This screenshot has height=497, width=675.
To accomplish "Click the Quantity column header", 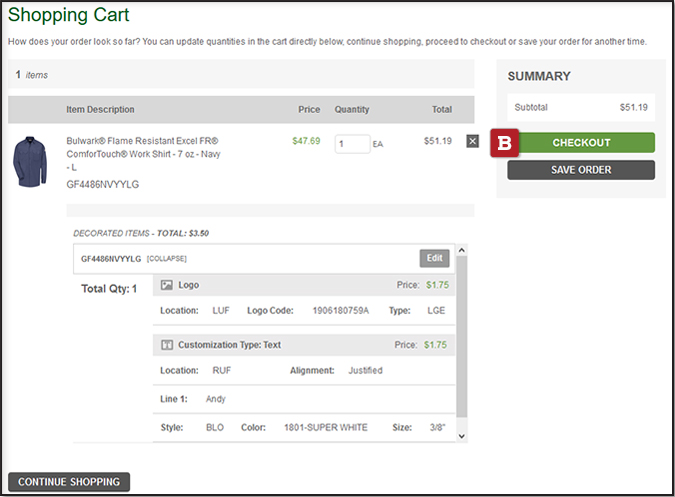I will pyautogui.click(x=352, y=109).
